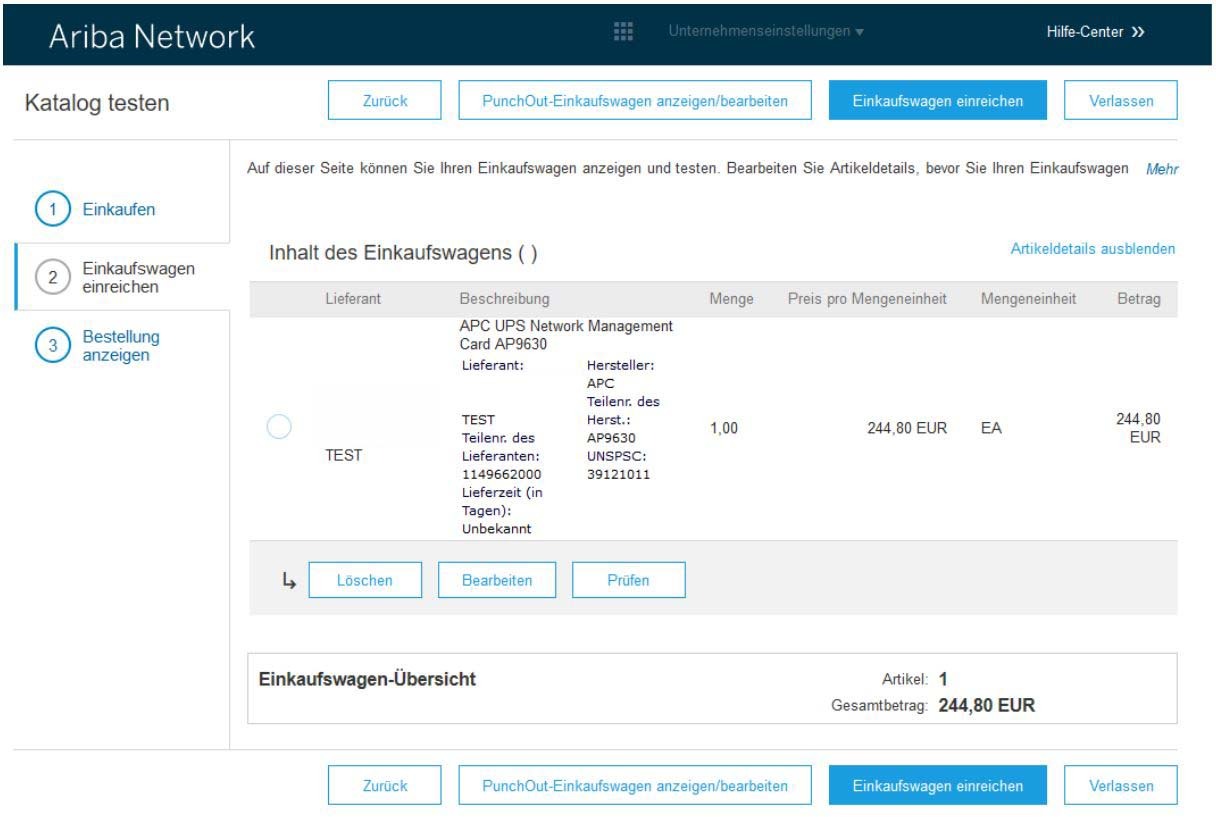
Task: Click the Löschen button
Action: [x=365, y=580]
